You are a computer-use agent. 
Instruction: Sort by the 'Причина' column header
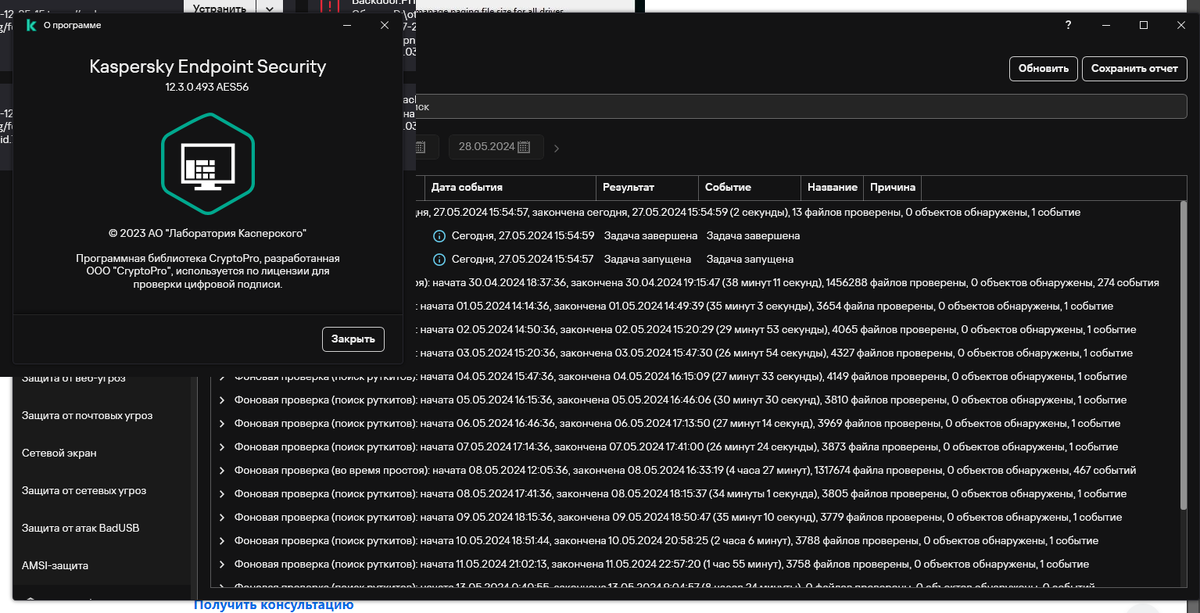891,187
